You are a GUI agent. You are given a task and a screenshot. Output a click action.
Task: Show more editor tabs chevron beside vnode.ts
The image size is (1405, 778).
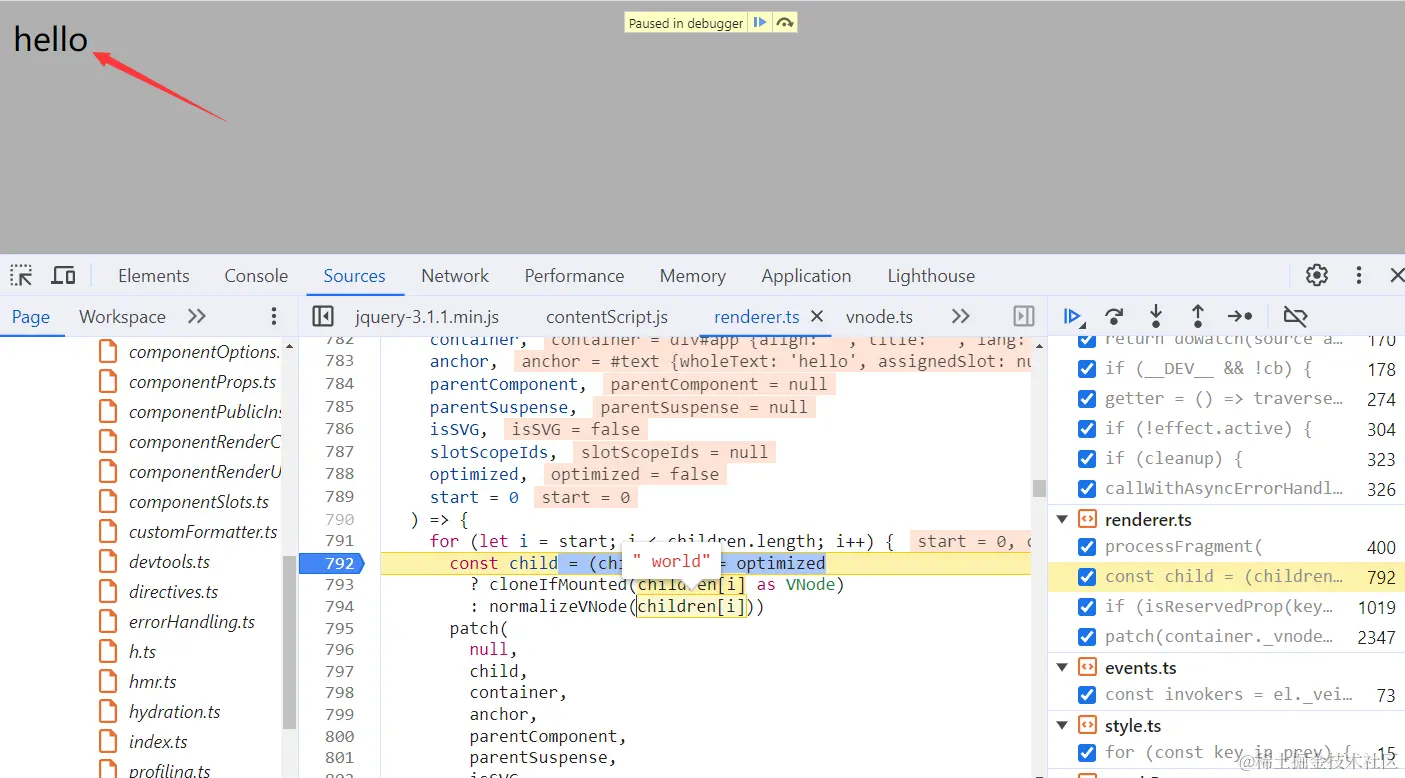[960, 316]
